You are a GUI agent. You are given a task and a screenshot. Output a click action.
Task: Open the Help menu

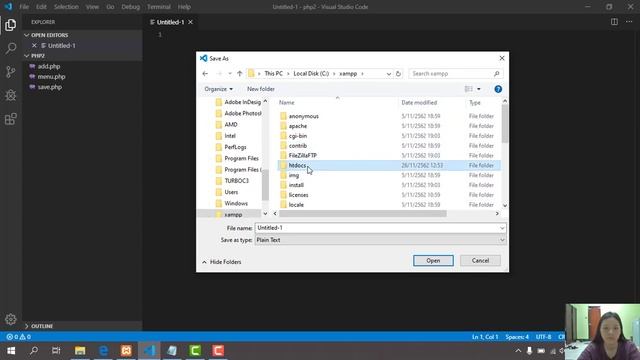184,7
